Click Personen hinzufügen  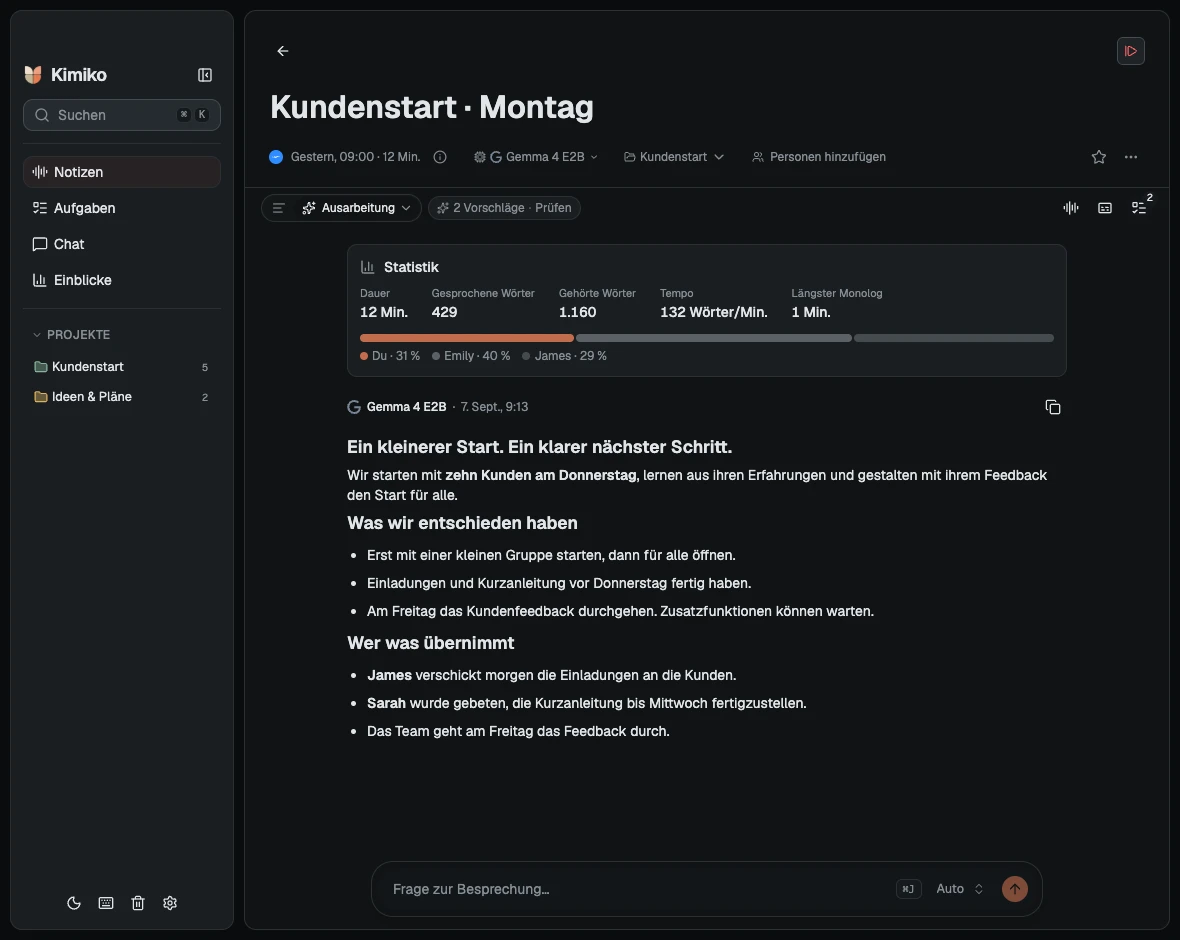pos(819,157)
